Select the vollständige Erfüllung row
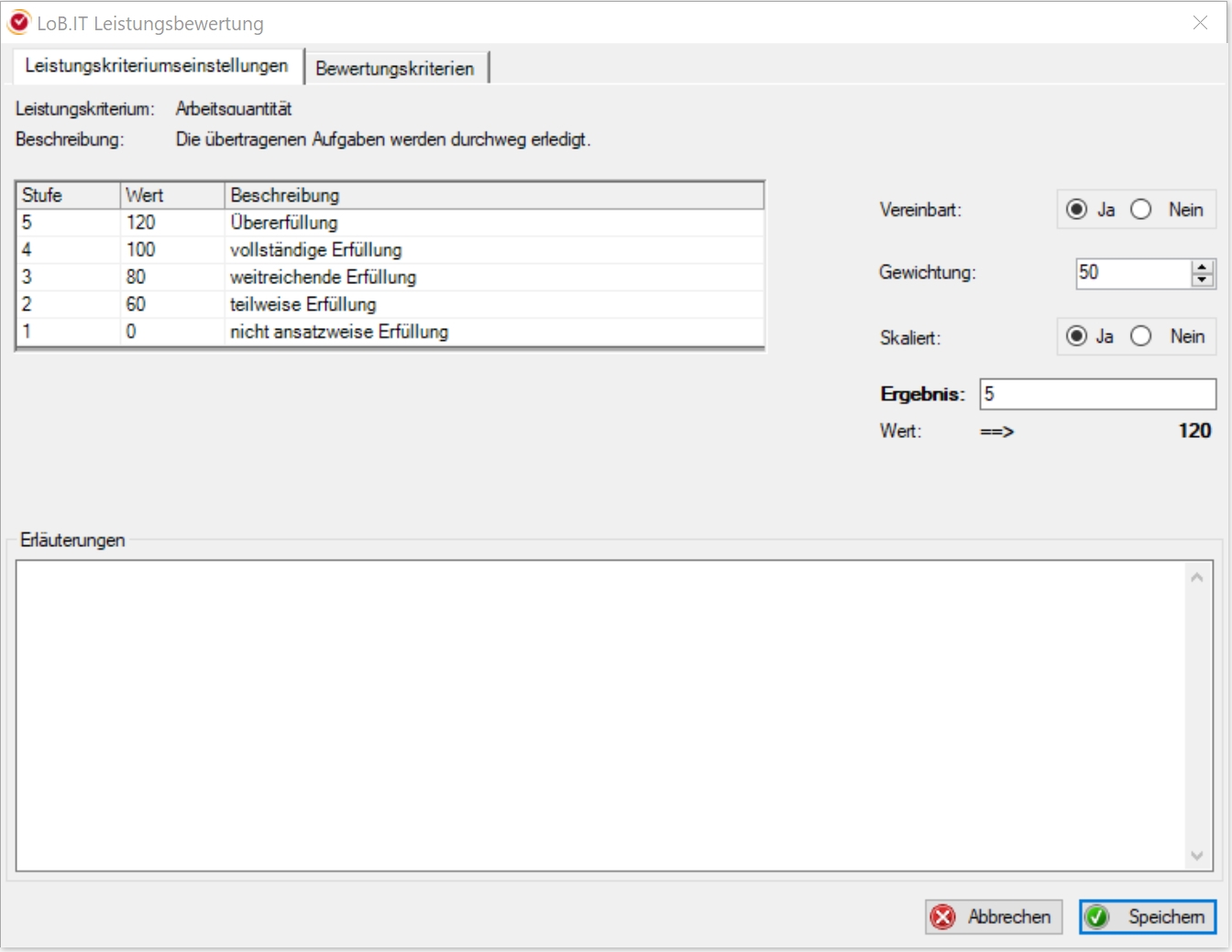The width and height of the screenshot is (1232, 952). [x=390, y=250]
